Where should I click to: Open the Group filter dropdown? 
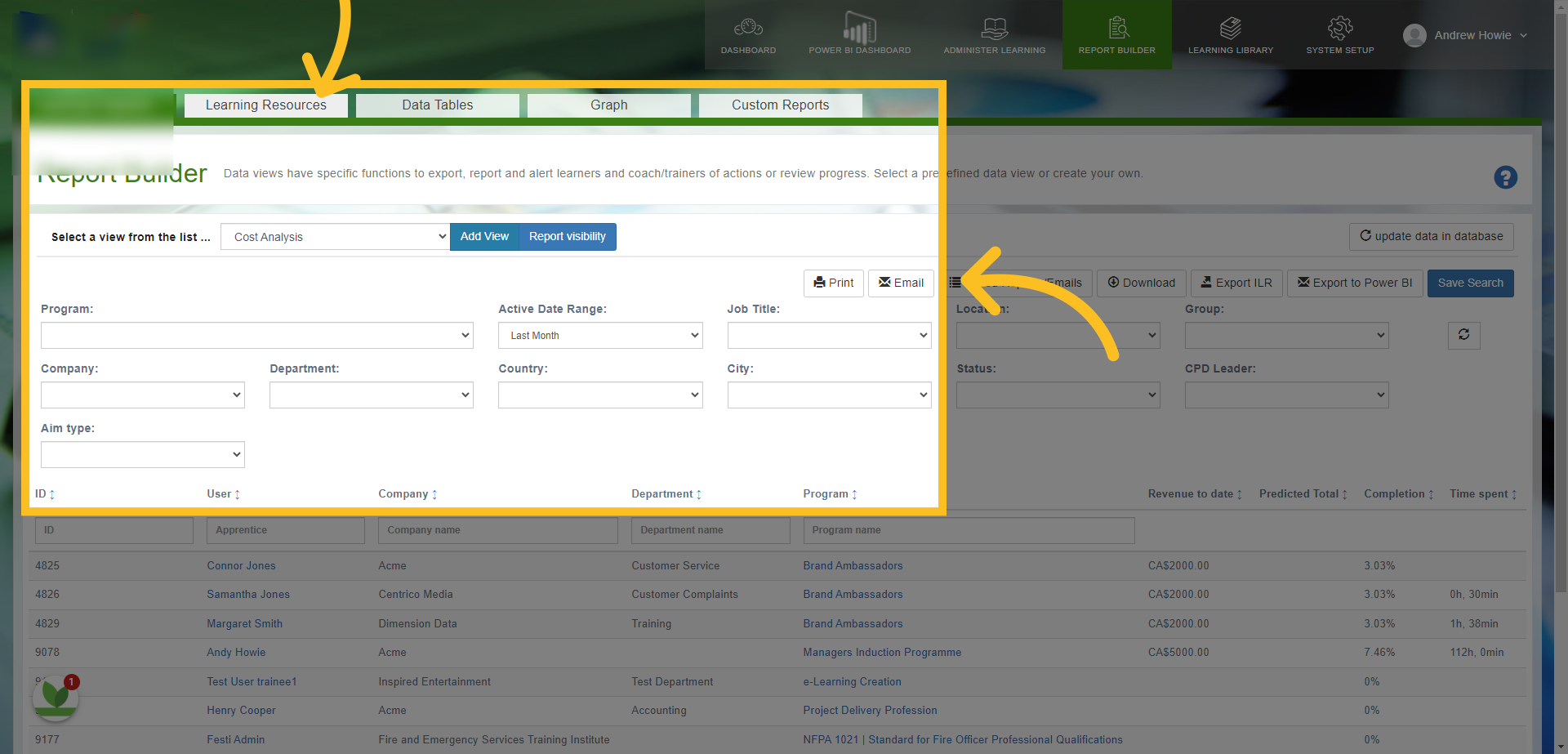[x=1286, y=335]
